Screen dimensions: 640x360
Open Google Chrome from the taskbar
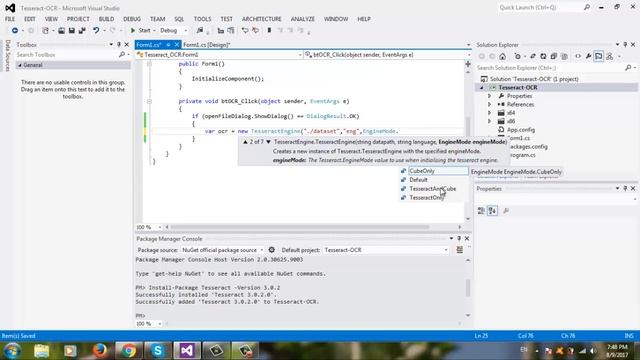click(129, 351)
